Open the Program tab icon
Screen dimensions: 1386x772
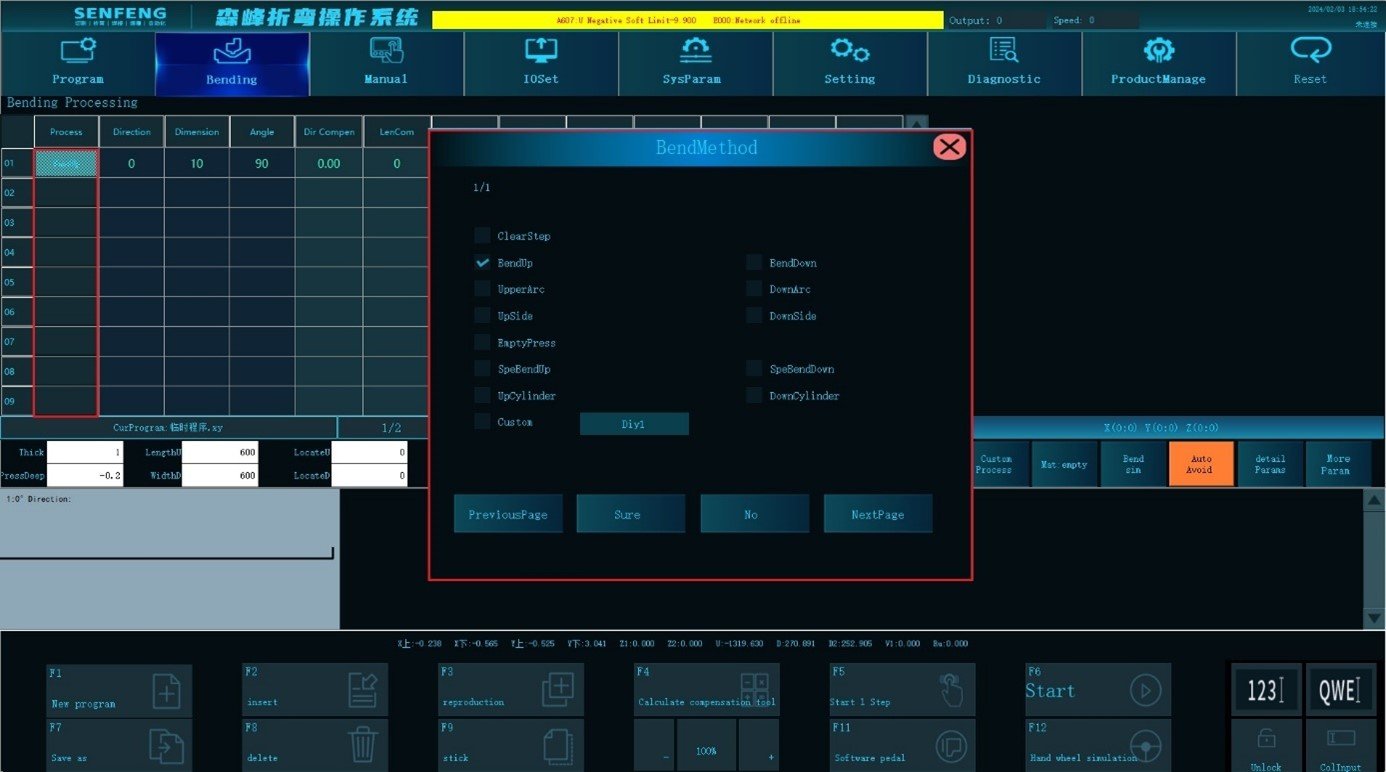78,50
